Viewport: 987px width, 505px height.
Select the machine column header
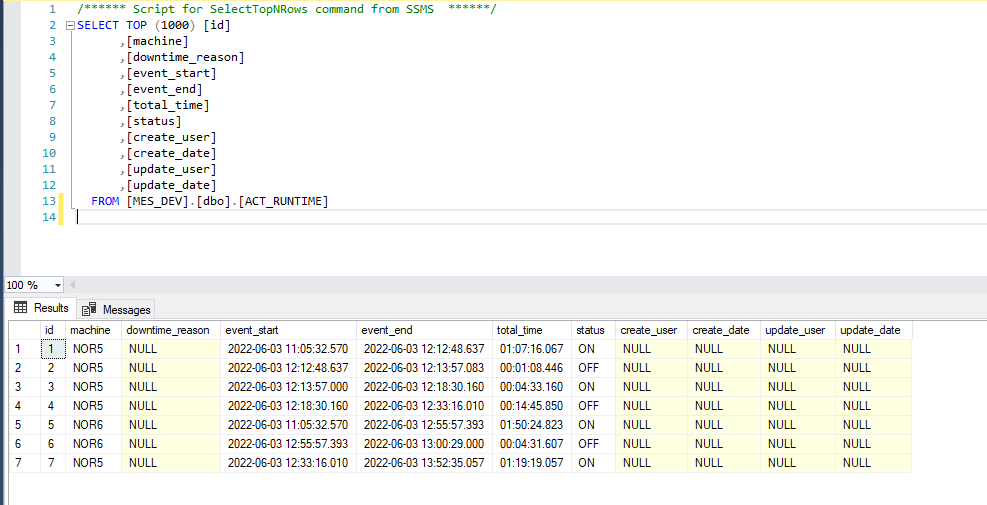coord(94,330)
